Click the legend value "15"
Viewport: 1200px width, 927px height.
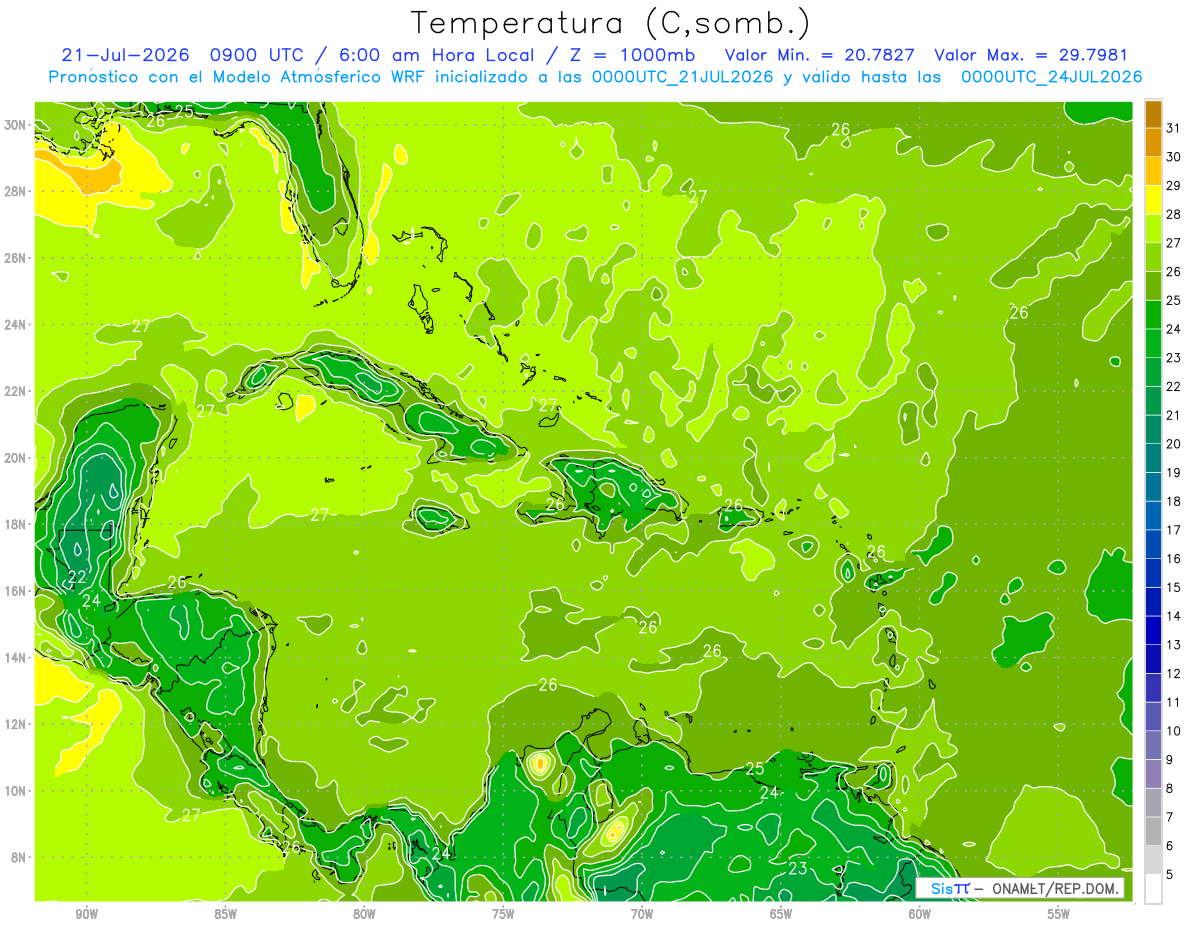click(x=1174, y=587)
